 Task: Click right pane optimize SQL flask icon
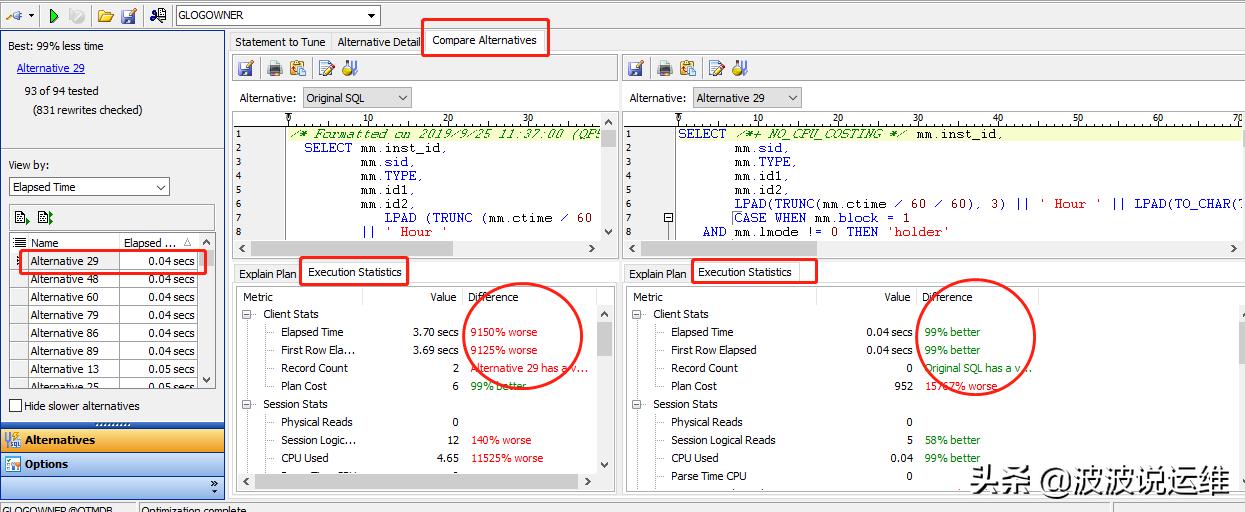[740, 68]
